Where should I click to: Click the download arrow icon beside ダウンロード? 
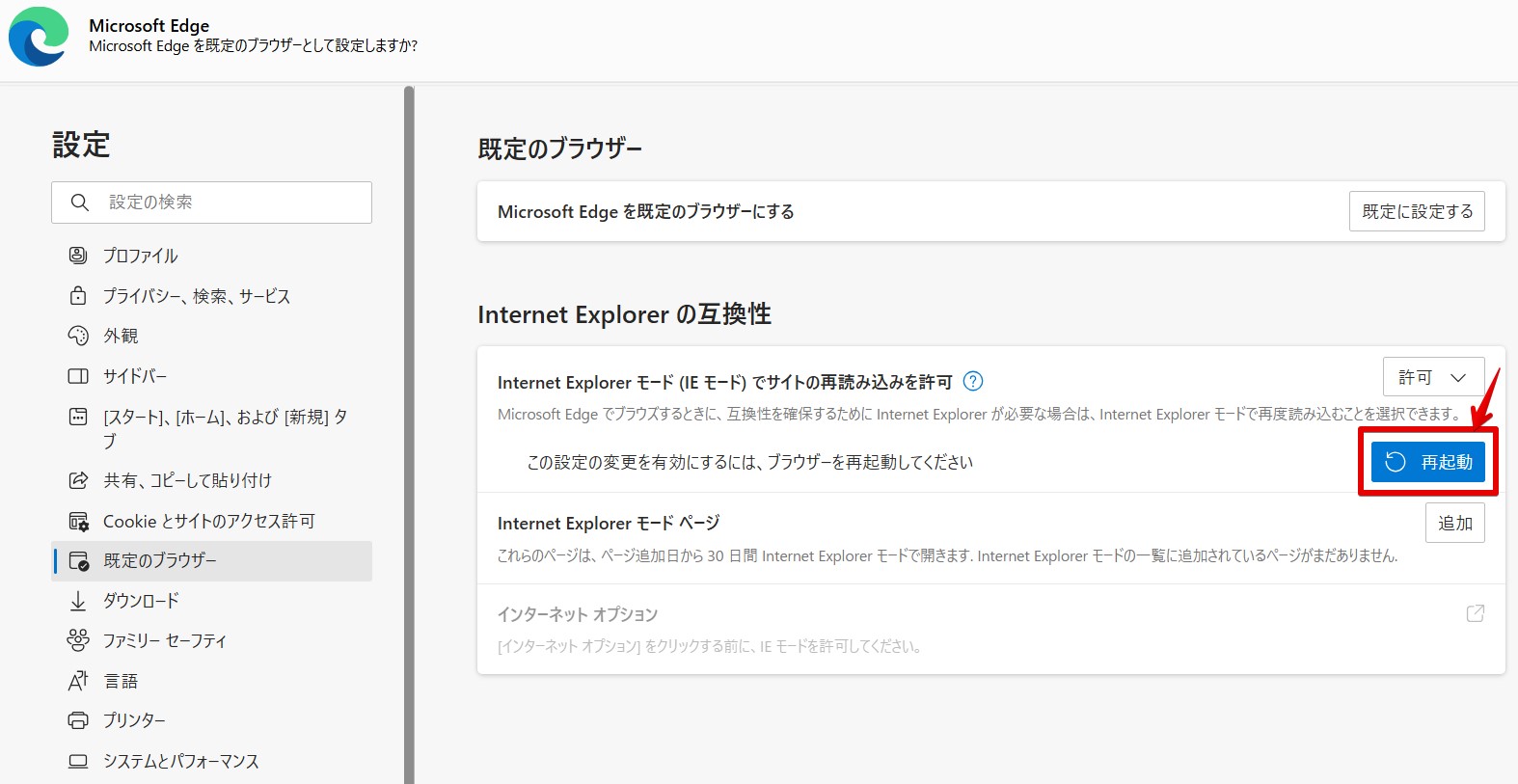[78, 601]
